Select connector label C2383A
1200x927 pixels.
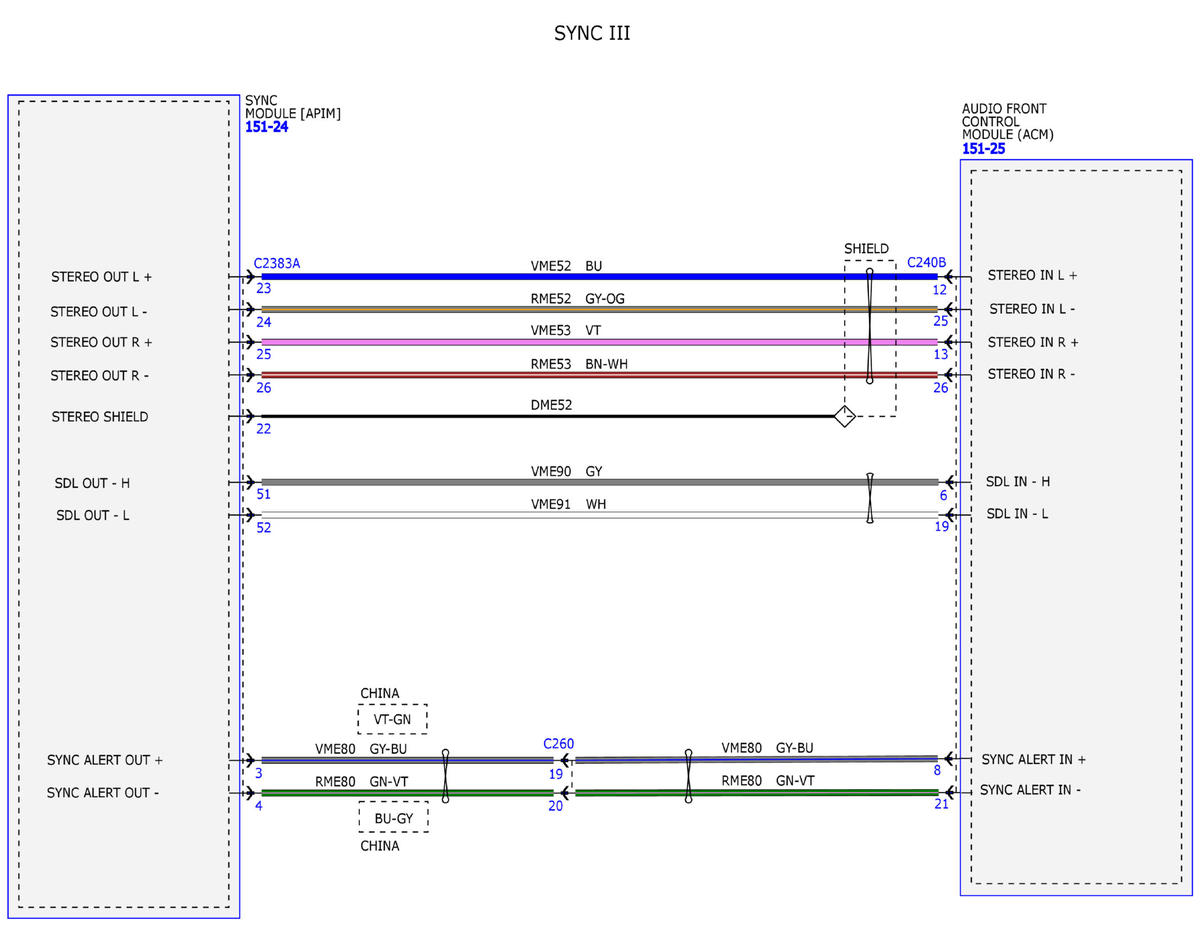click(x=277, y=264)
